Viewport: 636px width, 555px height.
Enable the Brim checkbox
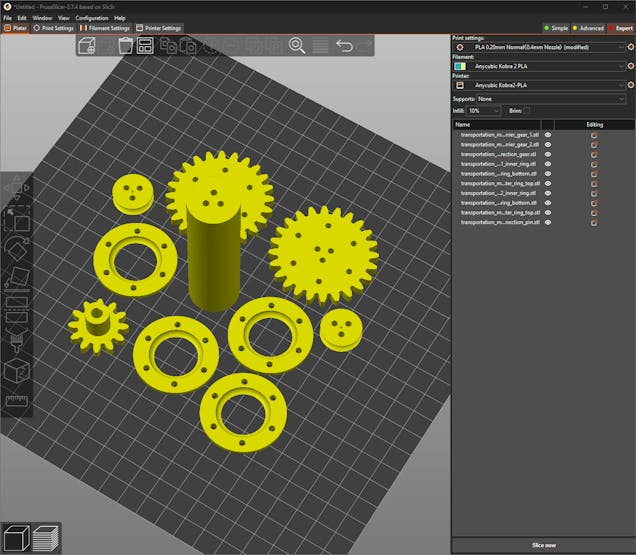point(527,110)
